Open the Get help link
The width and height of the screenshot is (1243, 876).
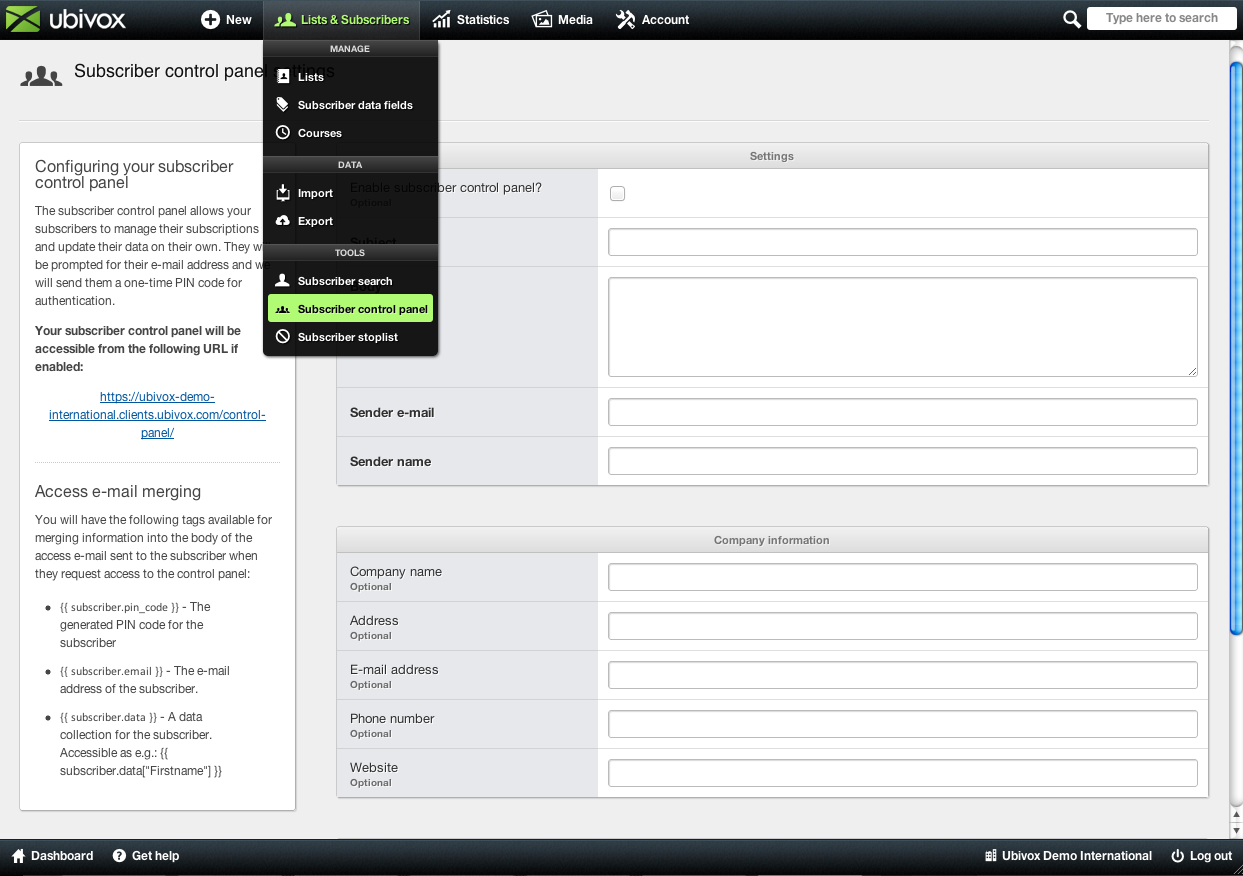pyautogui.click(x=146, y=856)
